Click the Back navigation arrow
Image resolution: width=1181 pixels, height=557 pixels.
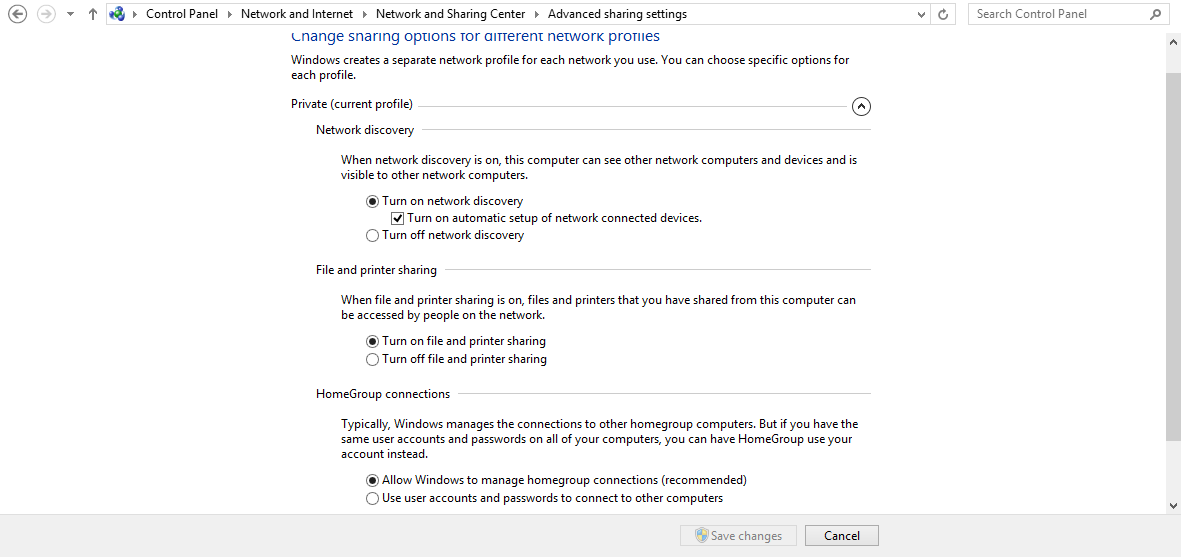click(17, 14)
